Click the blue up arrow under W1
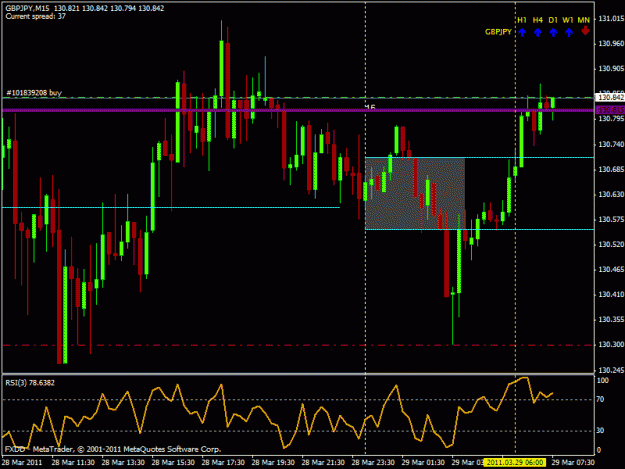Screen dimensions: 625x469 (x=569, y=32)
